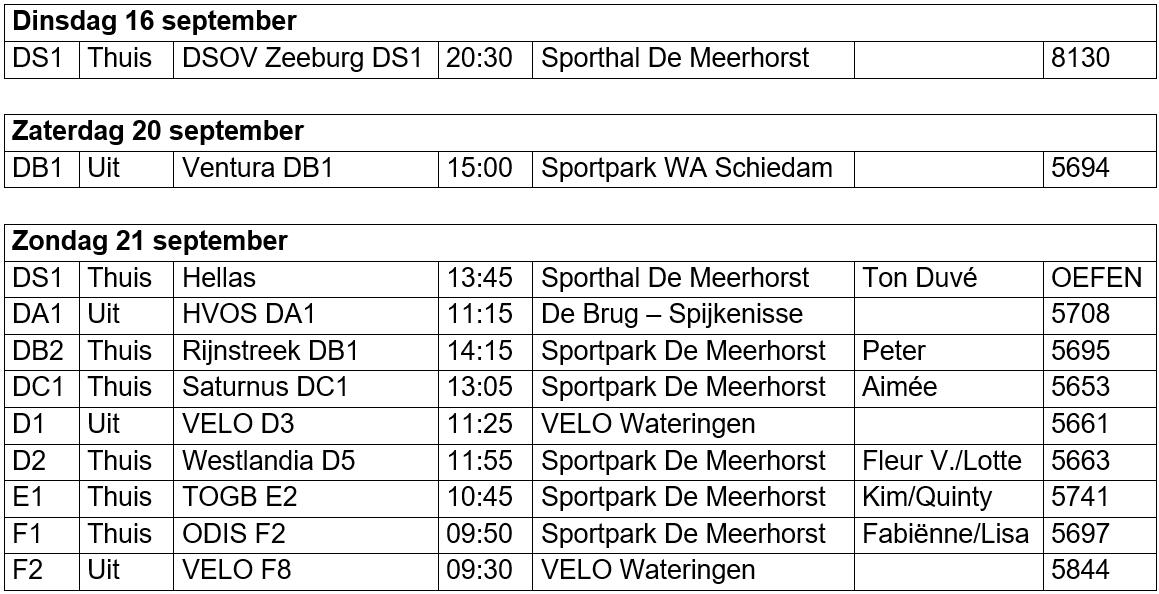Image resolution: width=1159 pixels, height=594 pixels.
Task: Click the Ventura DB1 opponent cell
Action: tap(306, 168)
